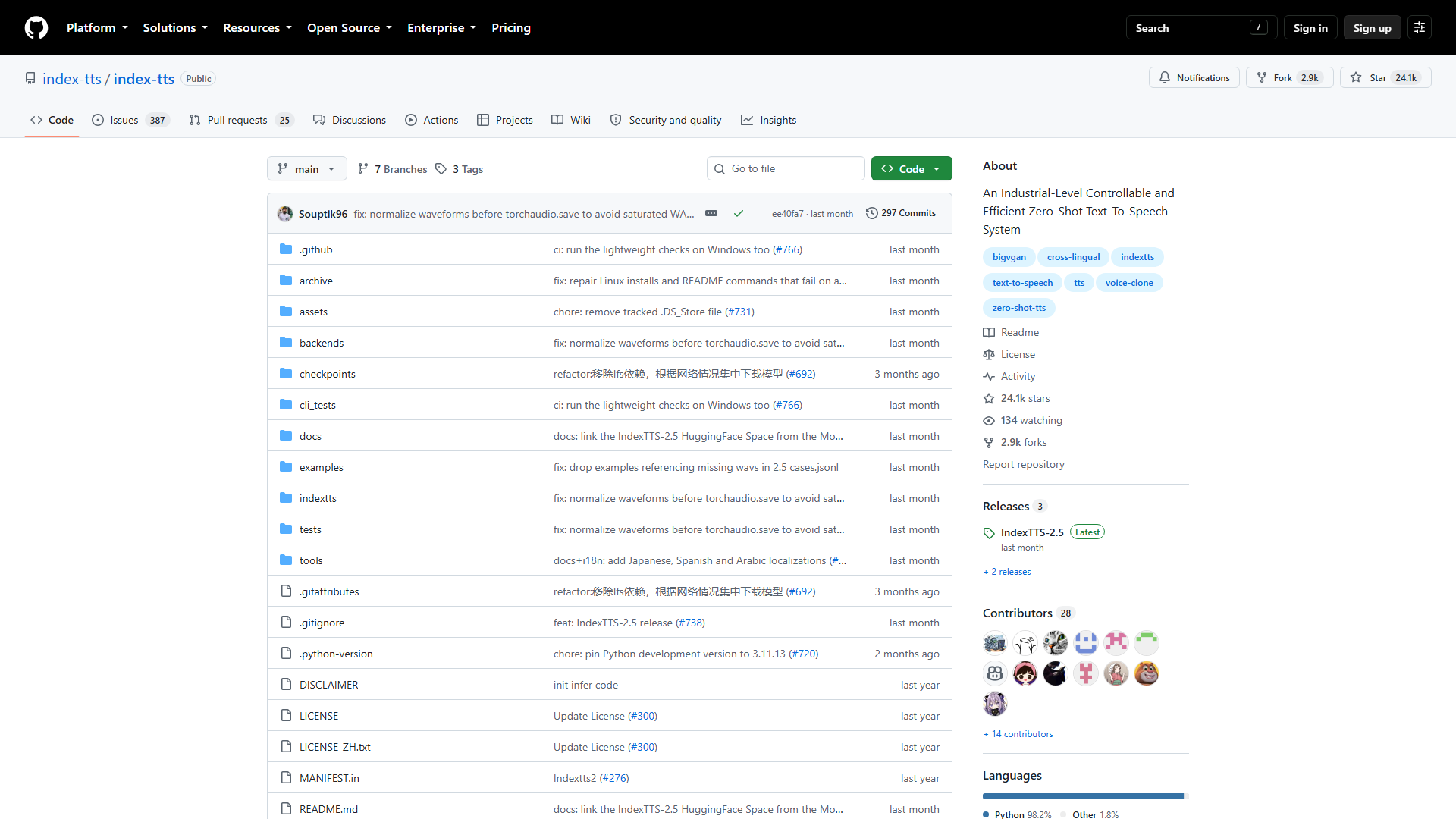This screenshot has width=1456, height=819.
Task: Expand the green Code dropdown
Action: pyautogui.click(x=912, y=169)
